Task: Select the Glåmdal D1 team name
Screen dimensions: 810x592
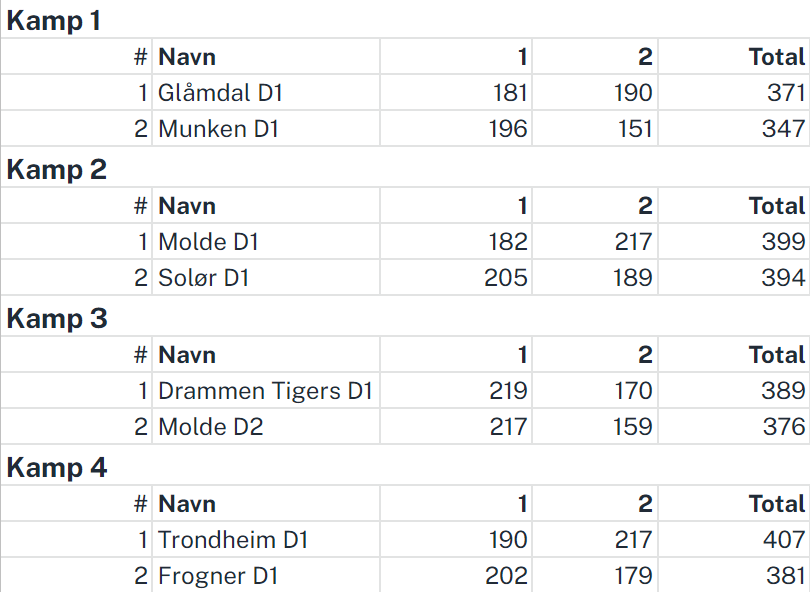Action: point(221,93)
